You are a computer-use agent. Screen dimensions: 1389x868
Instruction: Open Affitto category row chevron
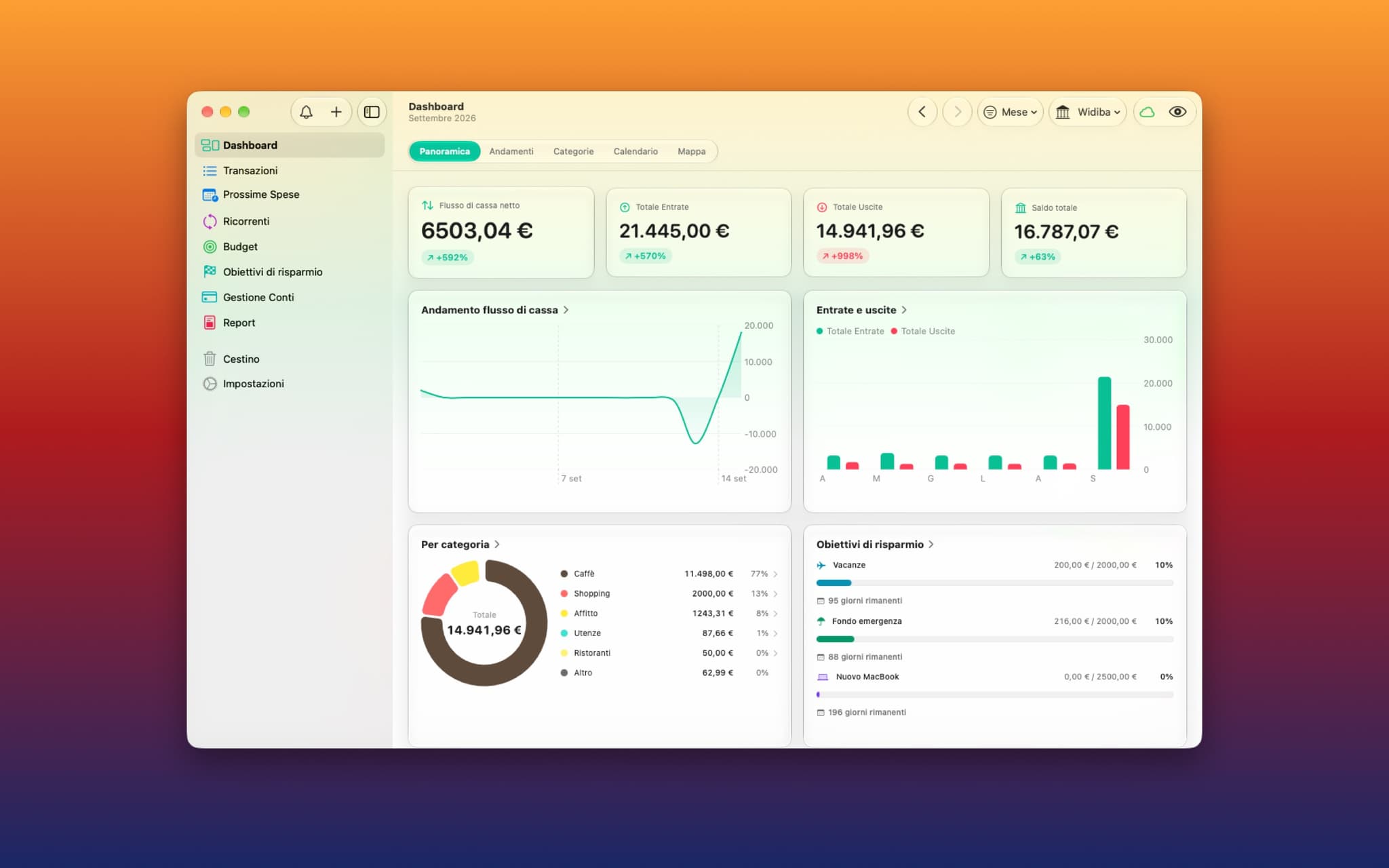point(775,614)
